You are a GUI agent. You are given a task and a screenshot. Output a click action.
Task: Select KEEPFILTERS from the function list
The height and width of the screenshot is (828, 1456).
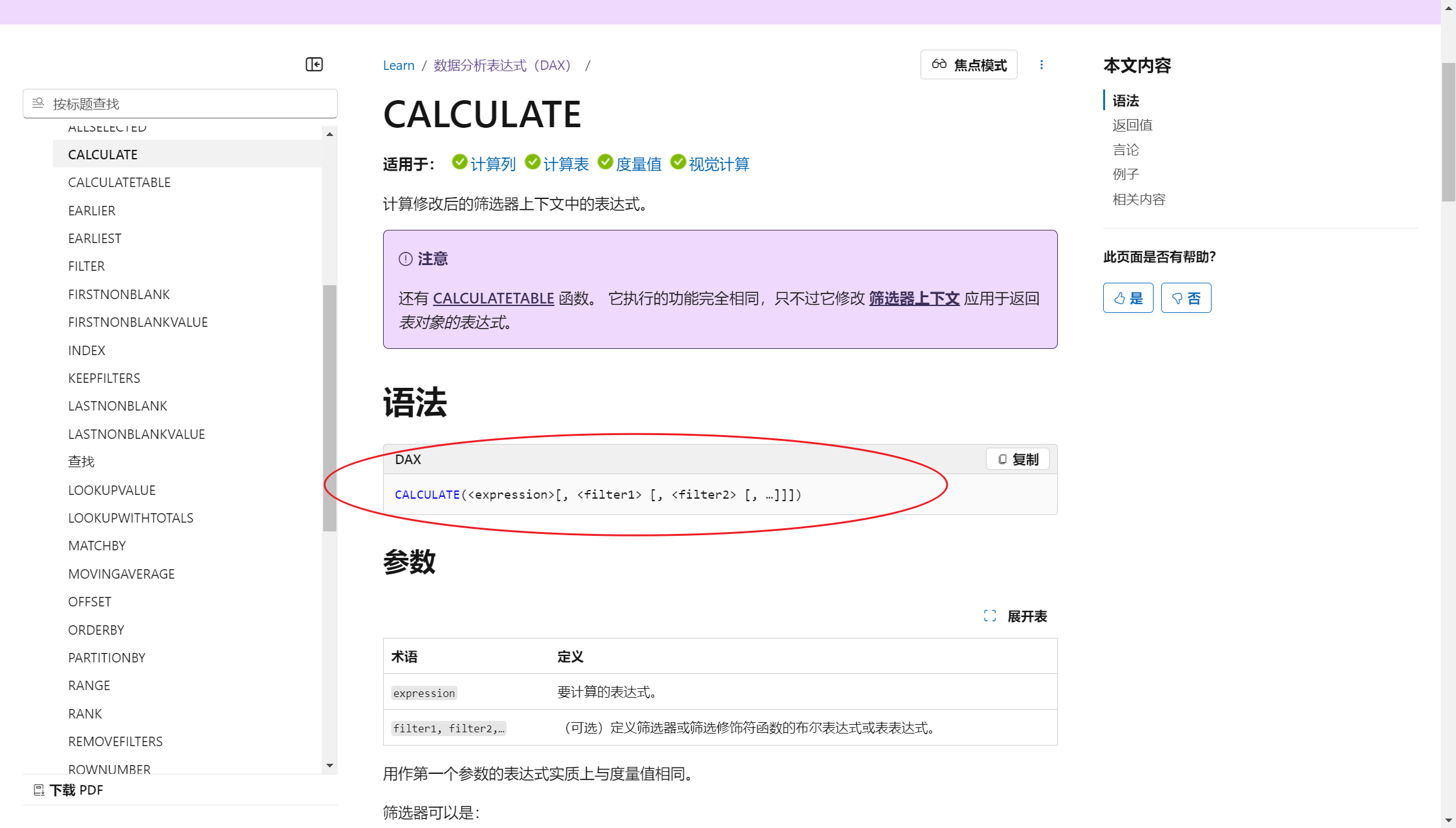coord(104,378)
